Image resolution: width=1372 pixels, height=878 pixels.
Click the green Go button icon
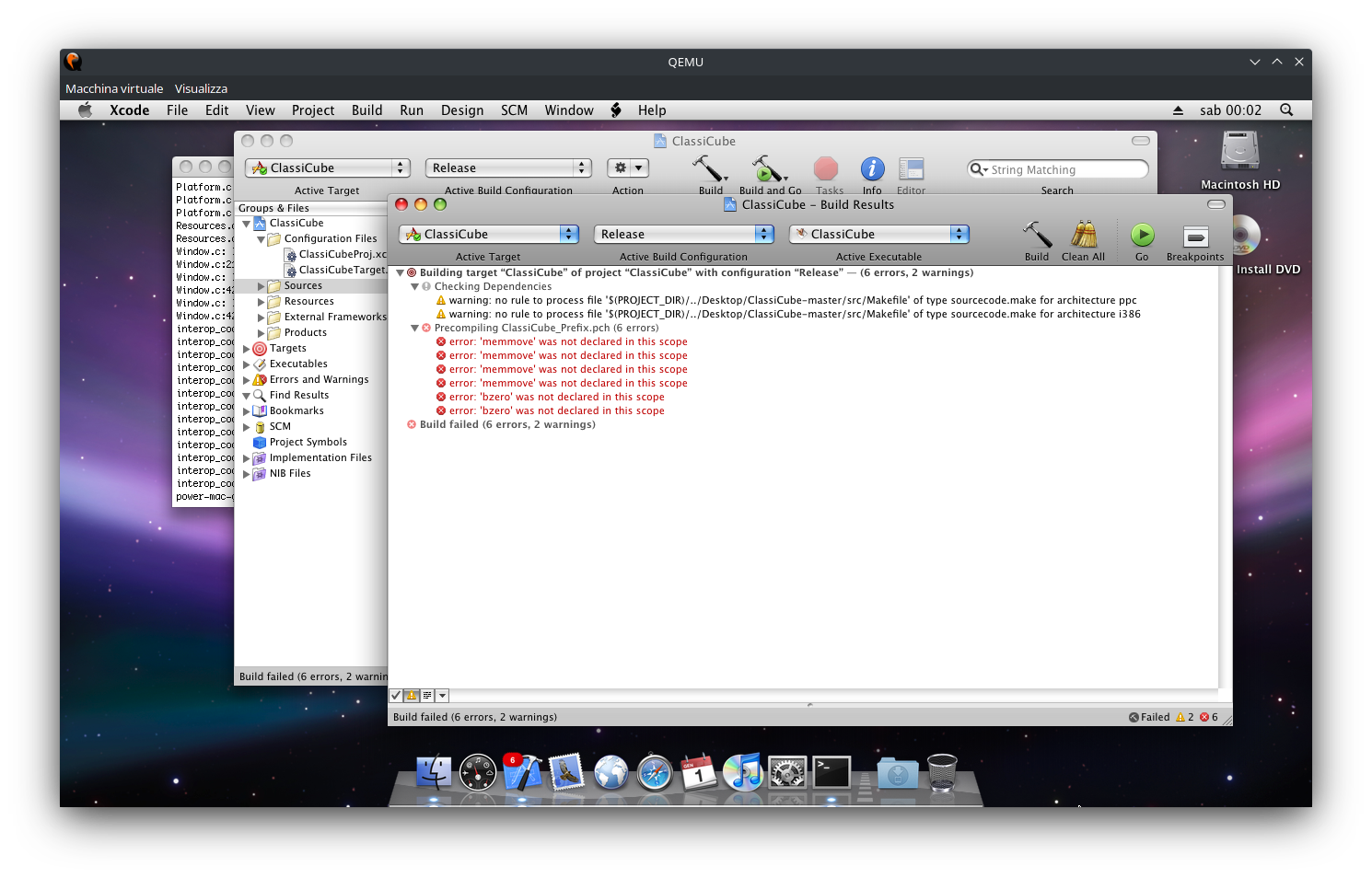[x=1142, y=235]
